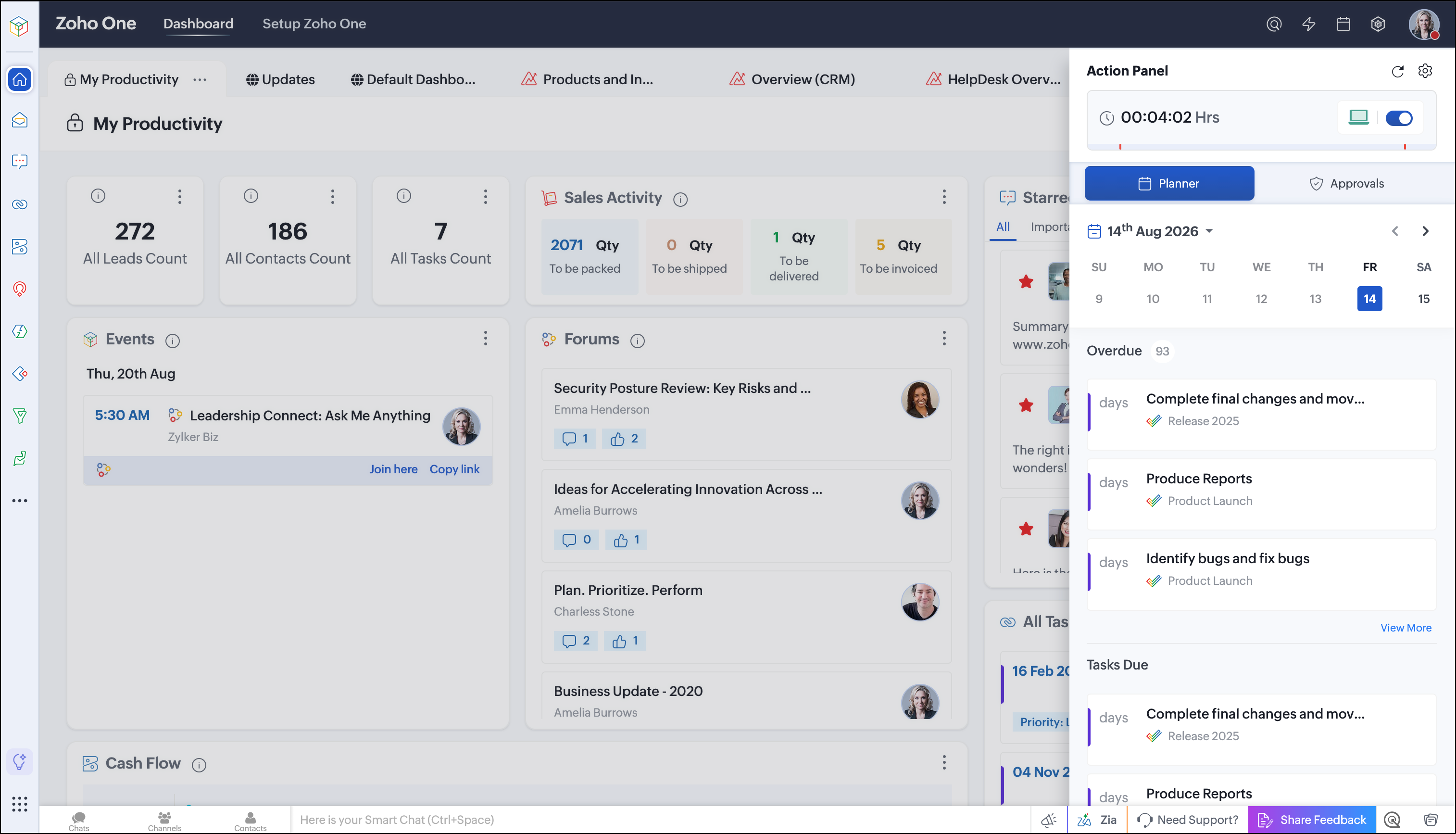Screen dimensions: 1456x834
Task: Open the calendar icon in top bar
Action: (x=1343, y=24)
